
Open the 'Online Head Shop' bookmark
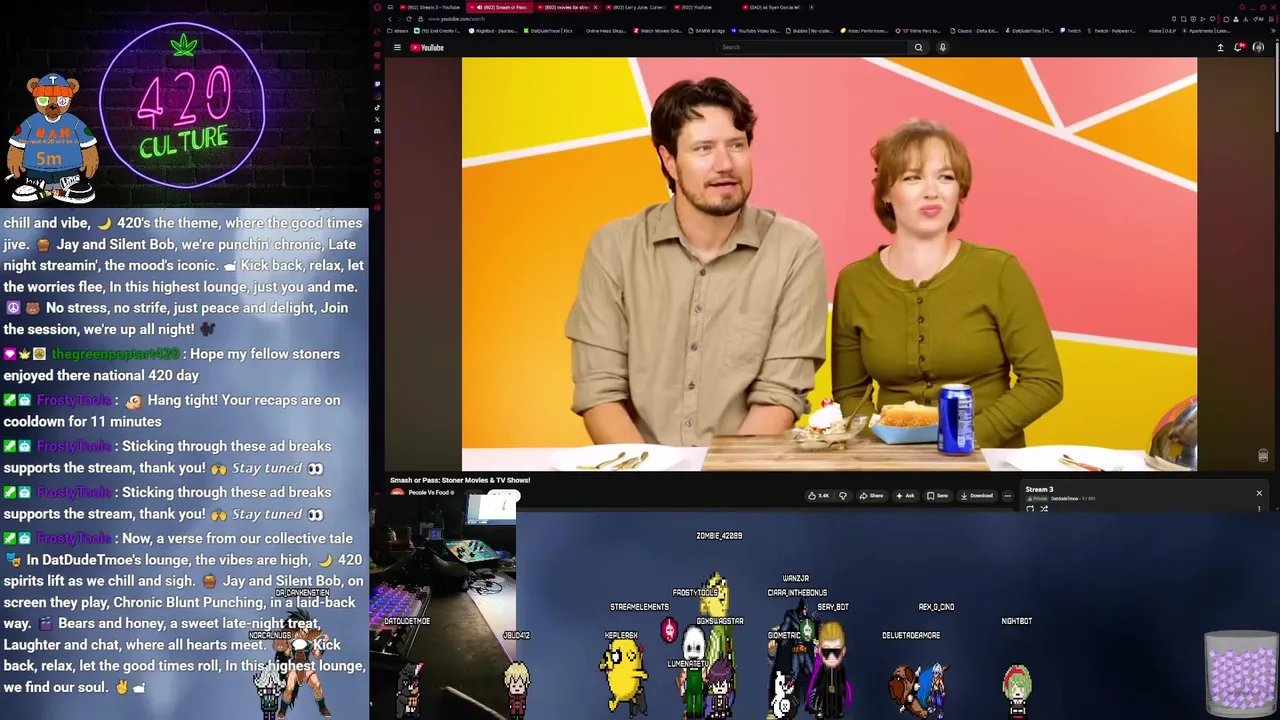(605, 31)
